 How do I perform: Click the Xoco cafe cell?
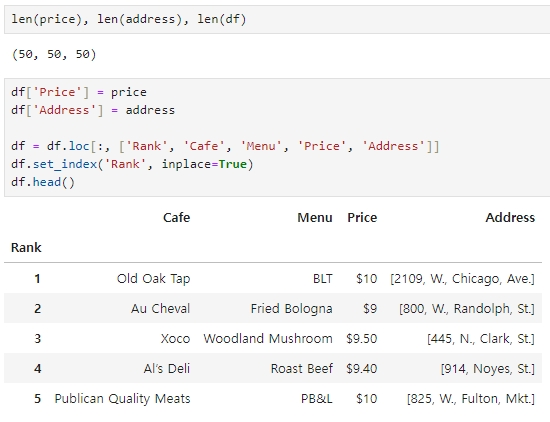[x=175, y=339]
